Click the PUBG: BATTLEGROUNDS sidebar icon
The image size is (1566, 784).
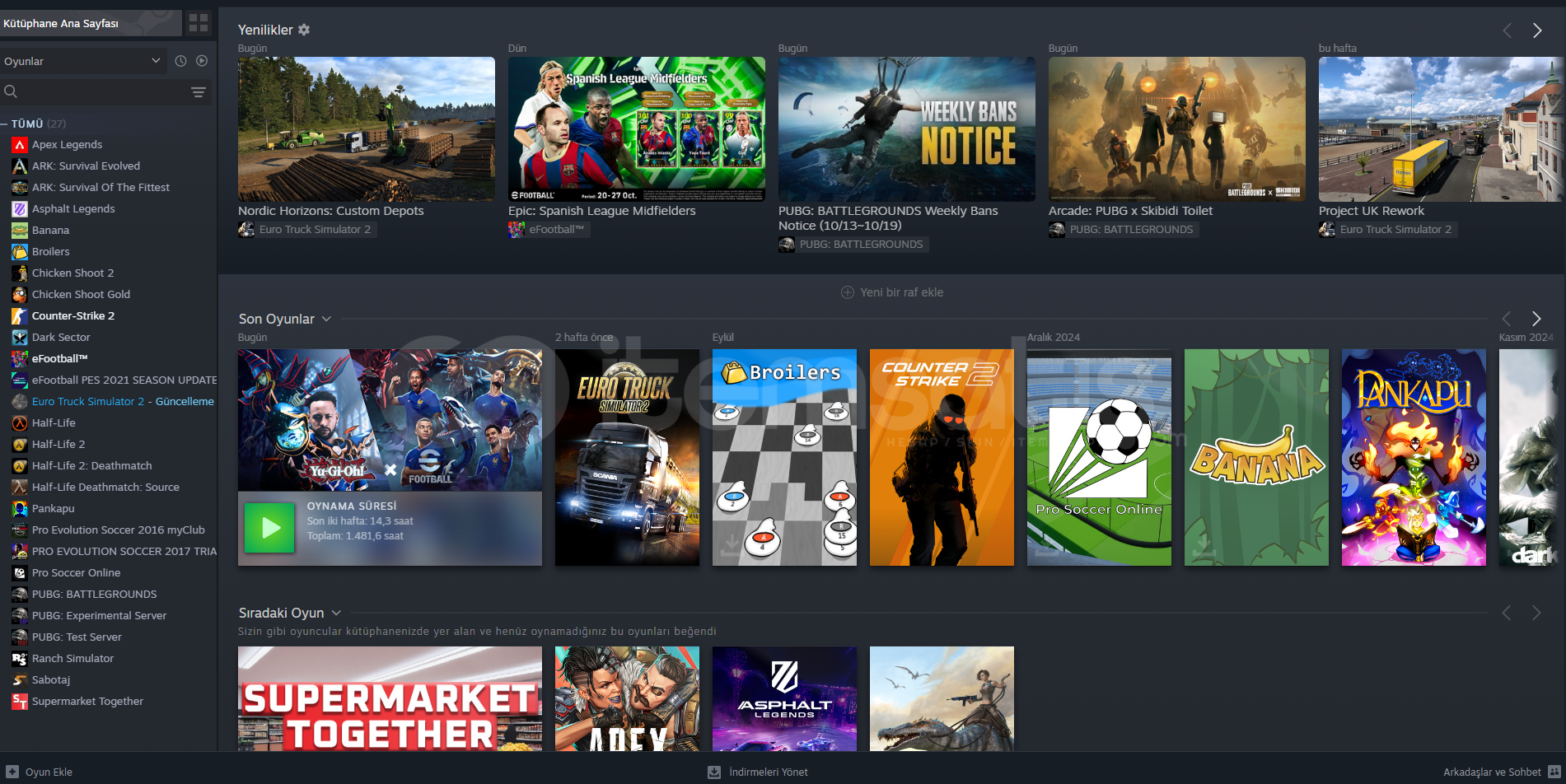(20, 595)
